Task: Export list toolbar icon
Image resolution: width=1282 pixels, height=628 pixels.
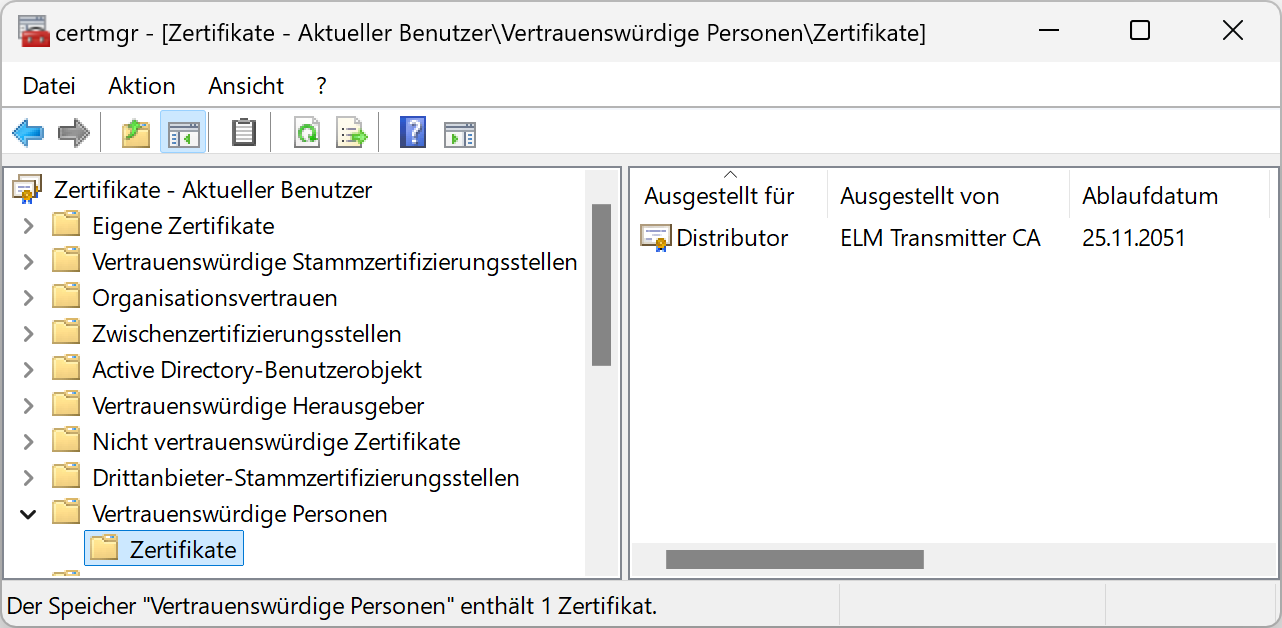Action: [352, 132]
